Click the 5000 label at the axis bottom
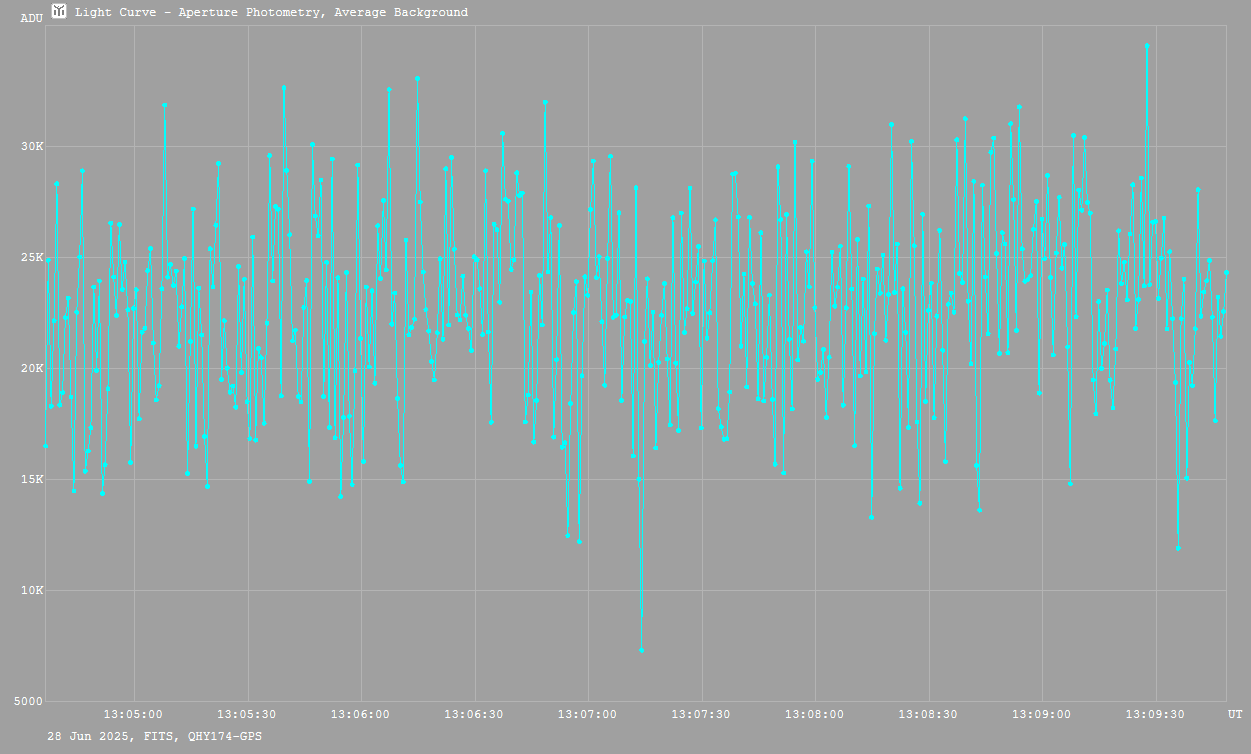This screenshot has width=1251, height=754. 29,702
